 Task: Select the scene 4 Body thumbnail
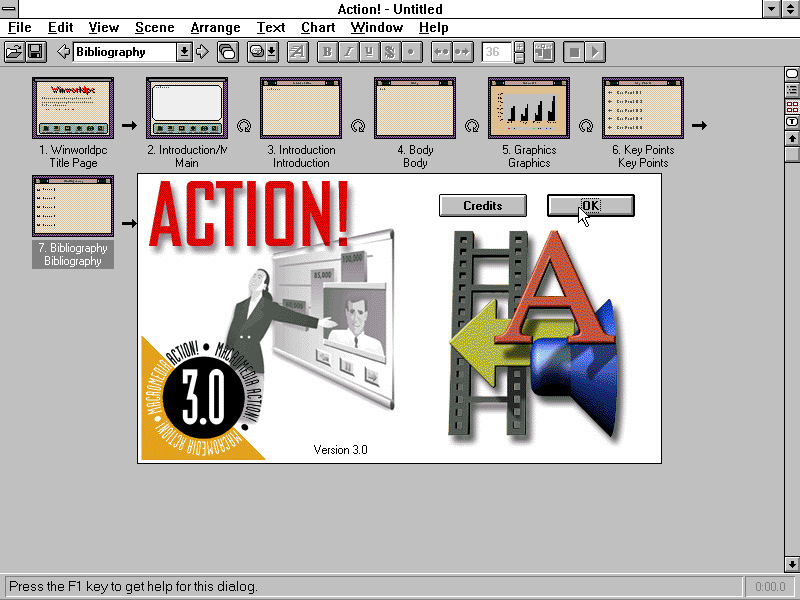tap(415, 108)
